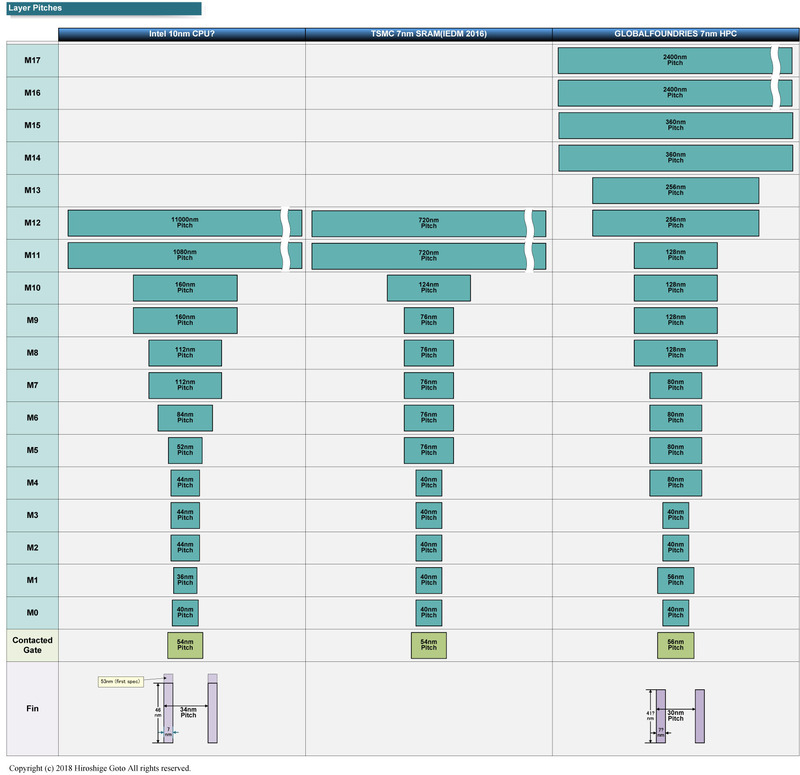Image resolution: width=800 pixels, height=775 pixels.
Task: Click the "Fin" row label
Action: (32, 709)
